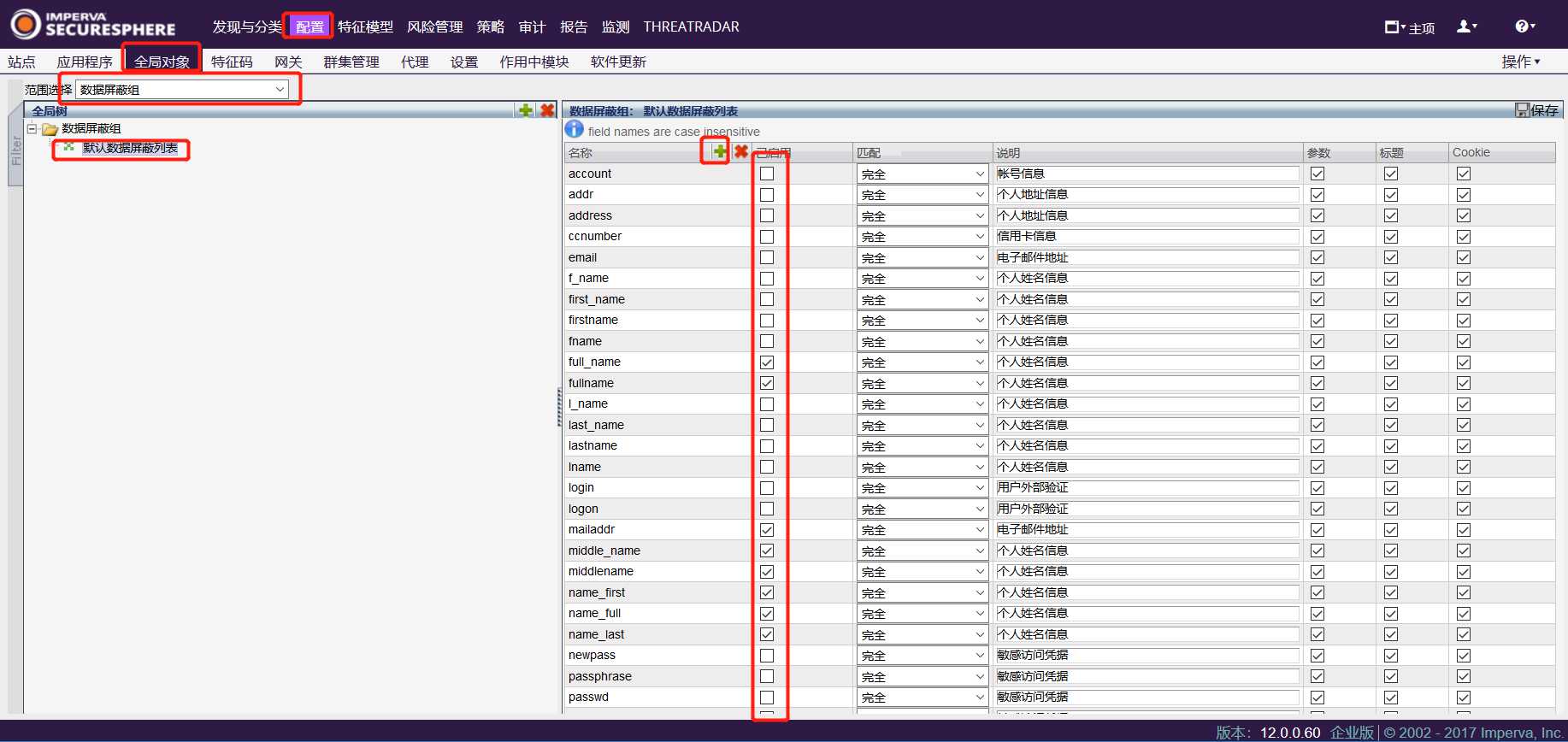Viewport: 1568px width, 742px height.
Task: Delete the selected field with the red X
Action: point(740,151)
